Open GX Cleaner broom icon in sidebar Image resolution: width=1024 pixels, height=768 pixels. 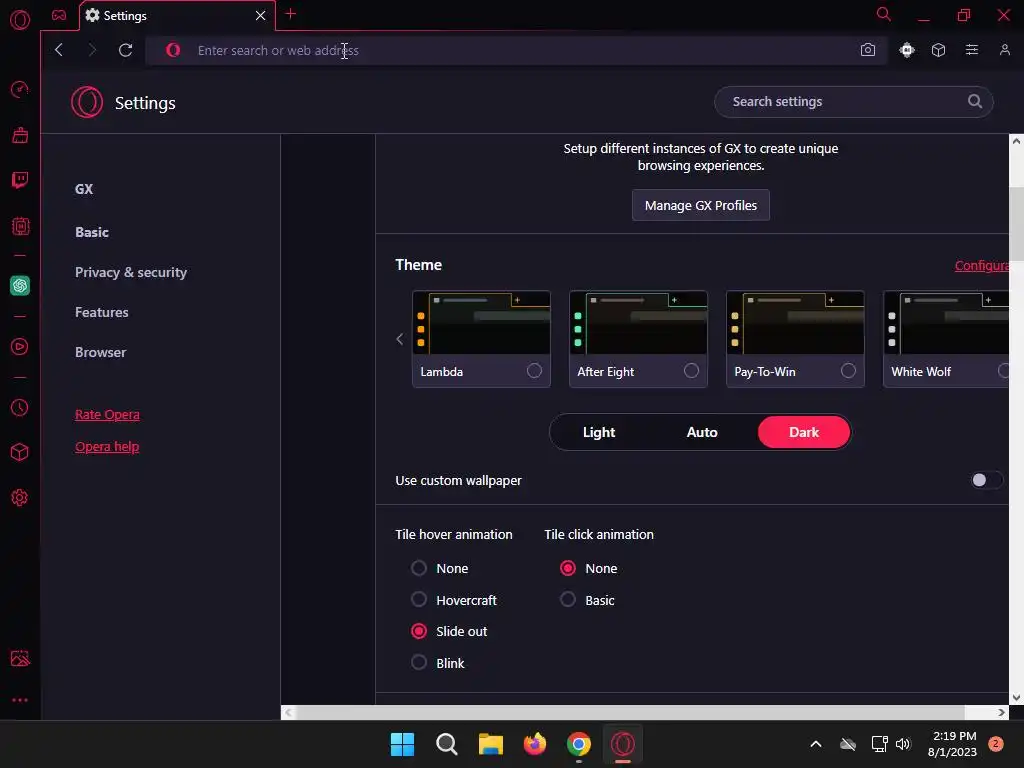20,135
